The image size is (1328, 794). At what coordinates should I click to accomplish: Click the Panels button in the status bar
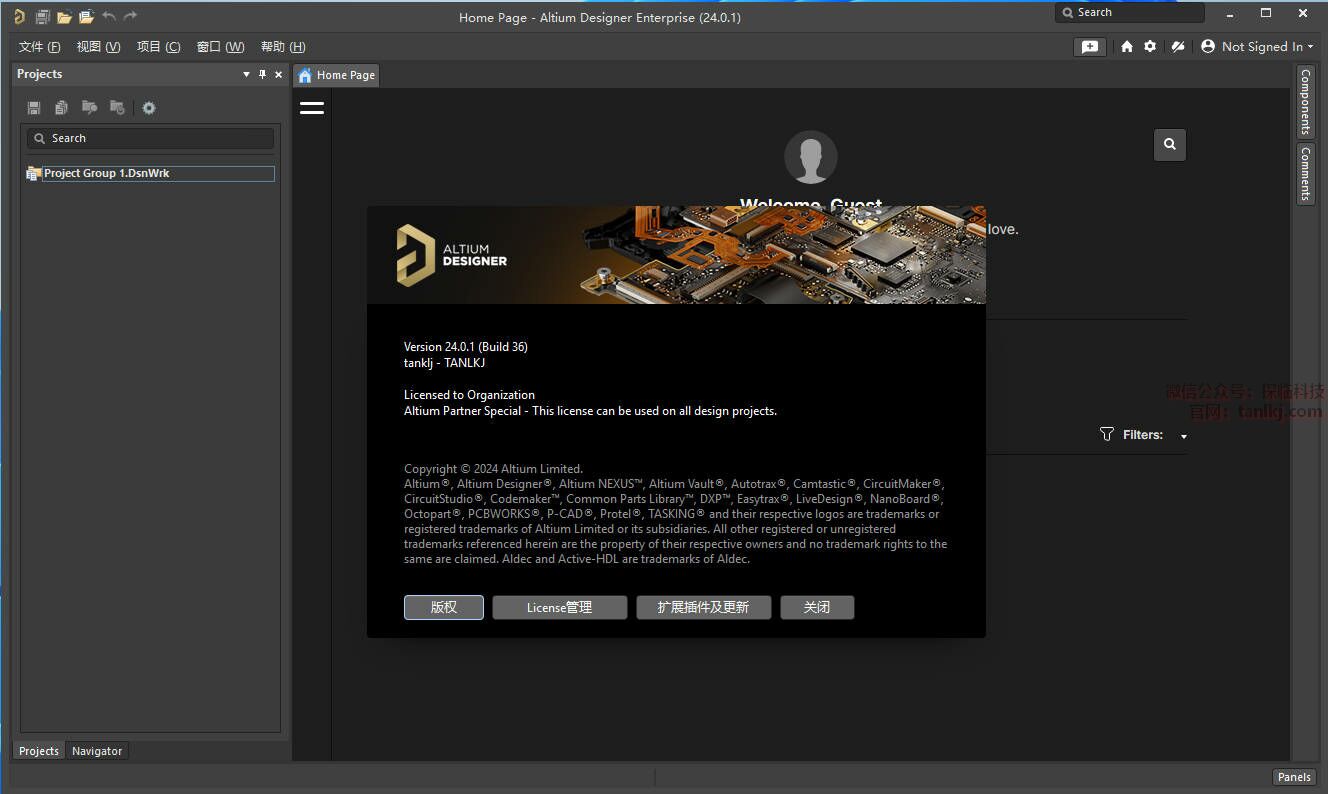pyautogui.click(x=1294, y=777)
